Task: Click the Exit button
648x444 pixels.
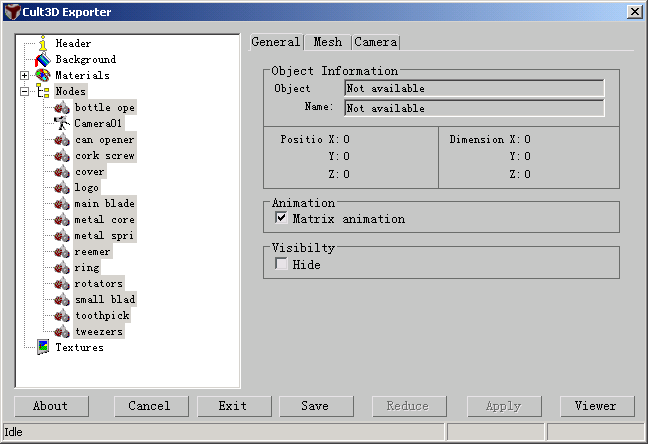Action: tap(234, 406)
